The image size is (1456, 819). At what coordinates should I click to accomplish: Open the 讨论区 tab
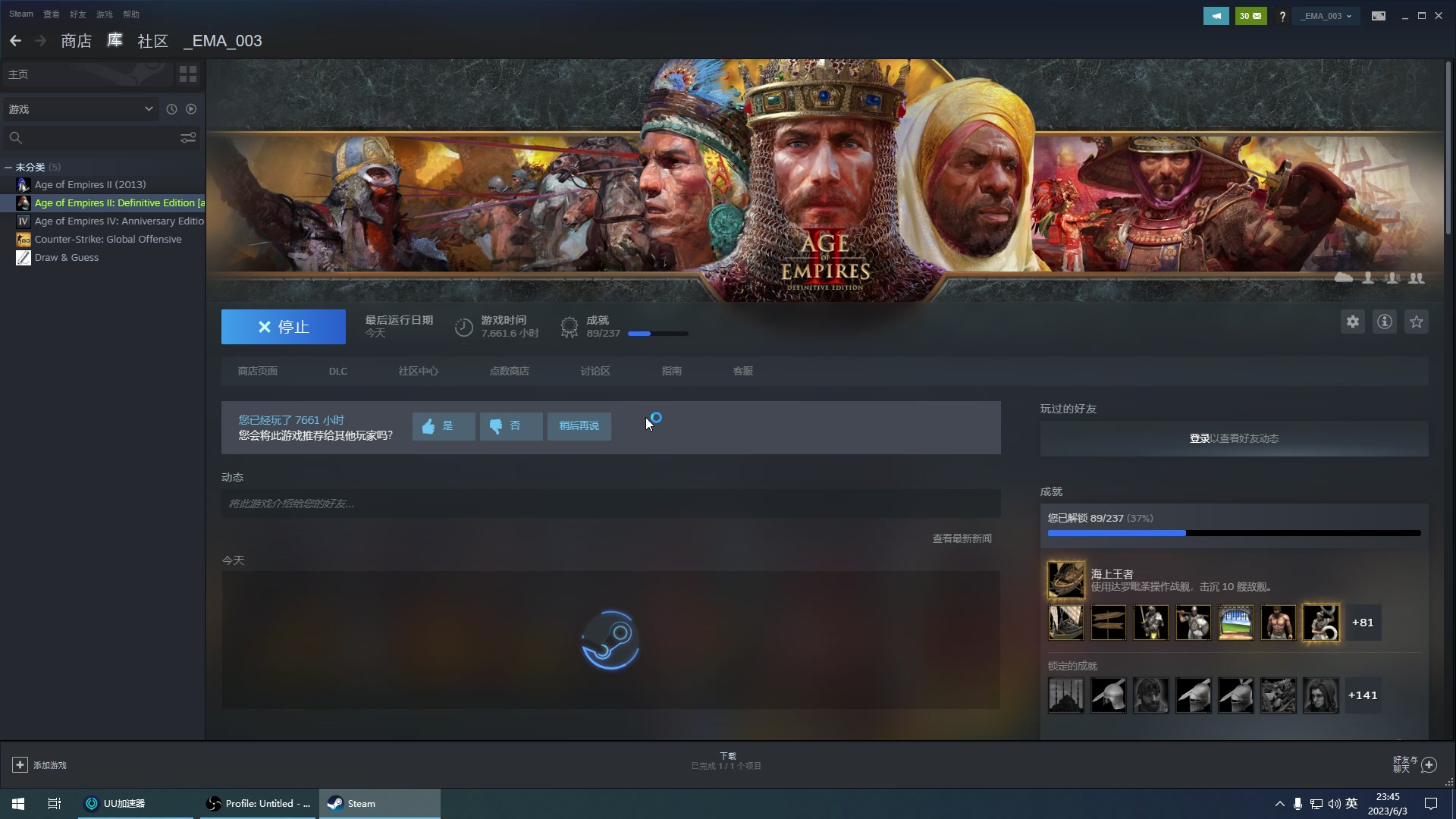pos(595,371)
